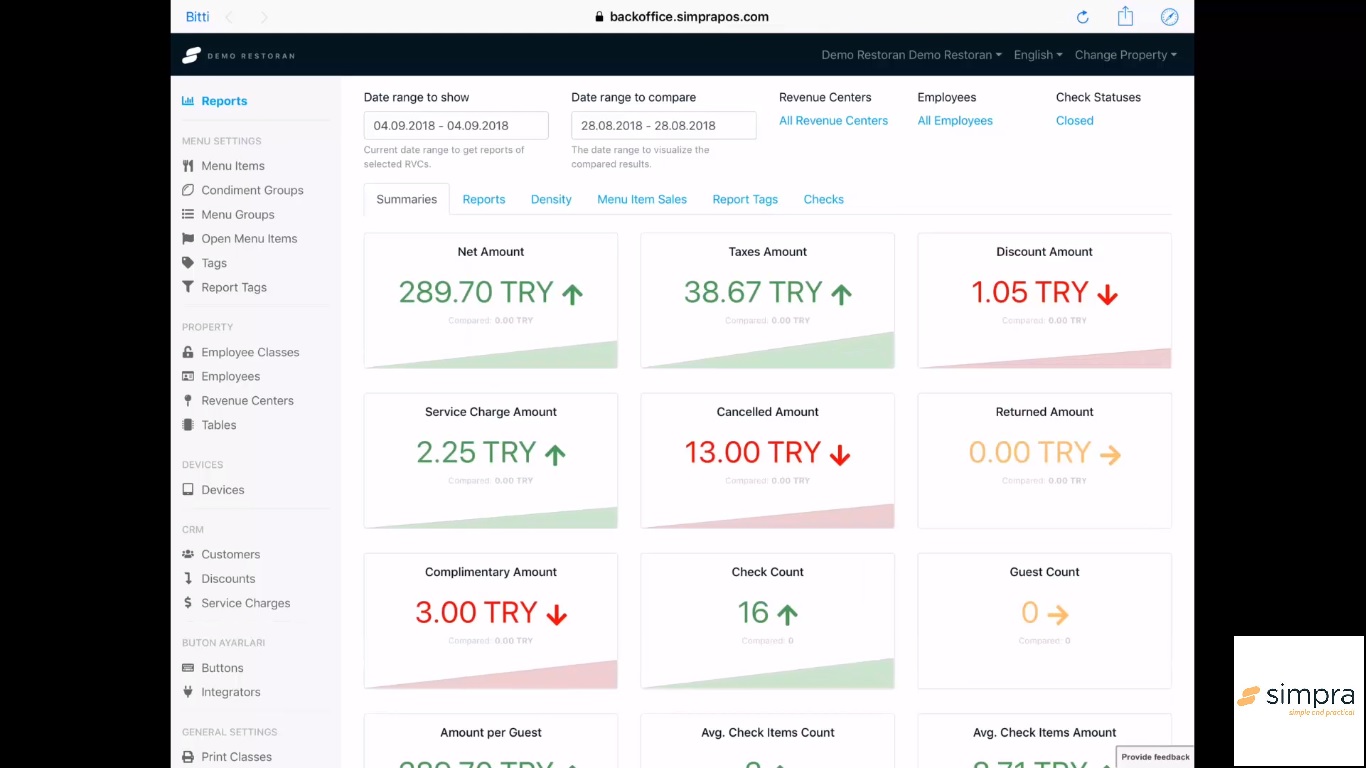This screenshot has width=1366, height=768.
Task: Expand the Change Property dropdown
Action: pyautogui.click(x=1125, y=55)
